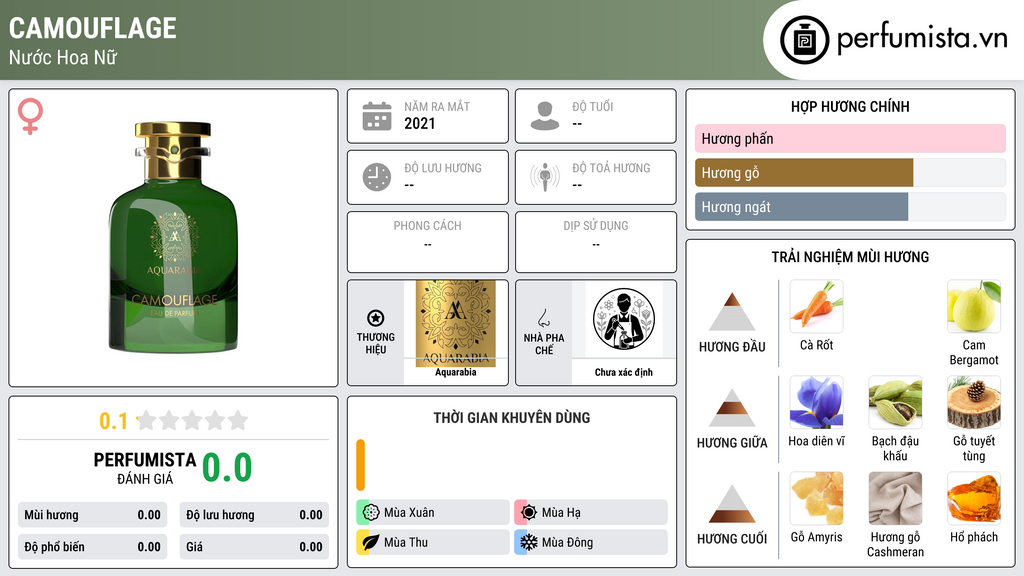The width and height of the screenshot is (1024, 576).
Task: Click the Hợp hương chính heading
Action: [850, 106]
